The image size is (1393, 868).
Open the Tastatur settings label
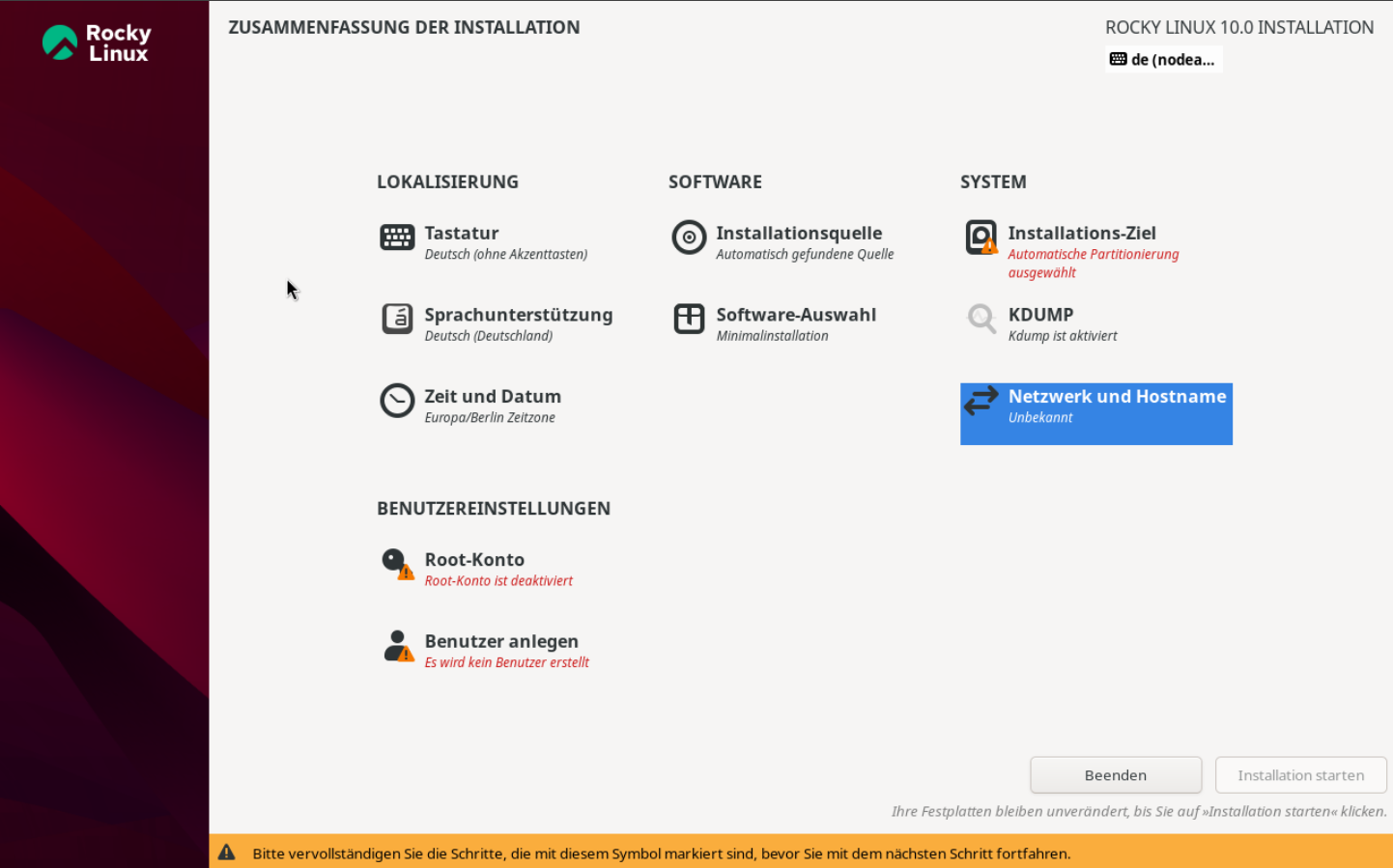click(462, 233)
